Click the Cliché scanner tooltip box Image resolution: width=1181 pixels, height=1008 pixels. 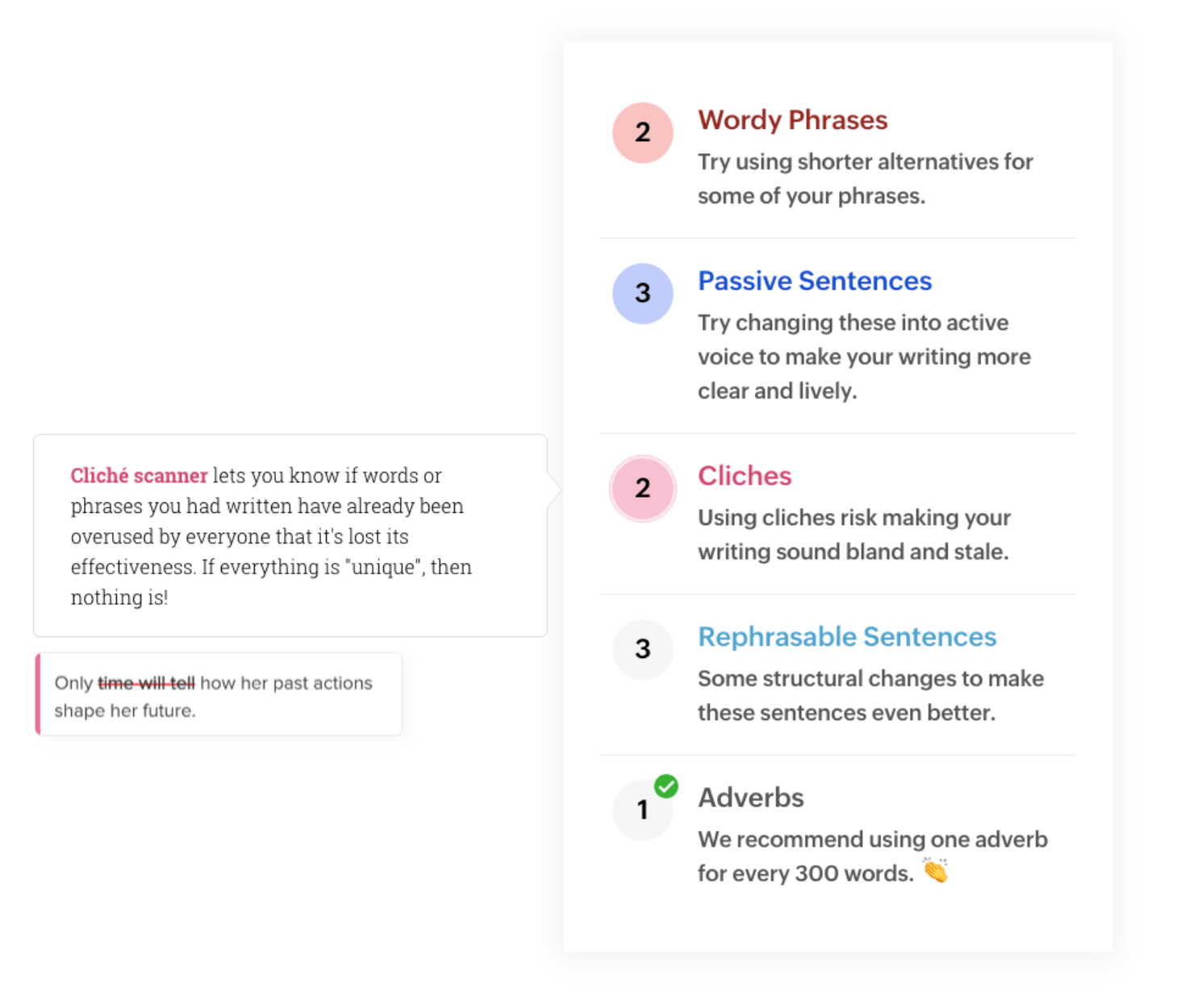(x=290, y=535)
